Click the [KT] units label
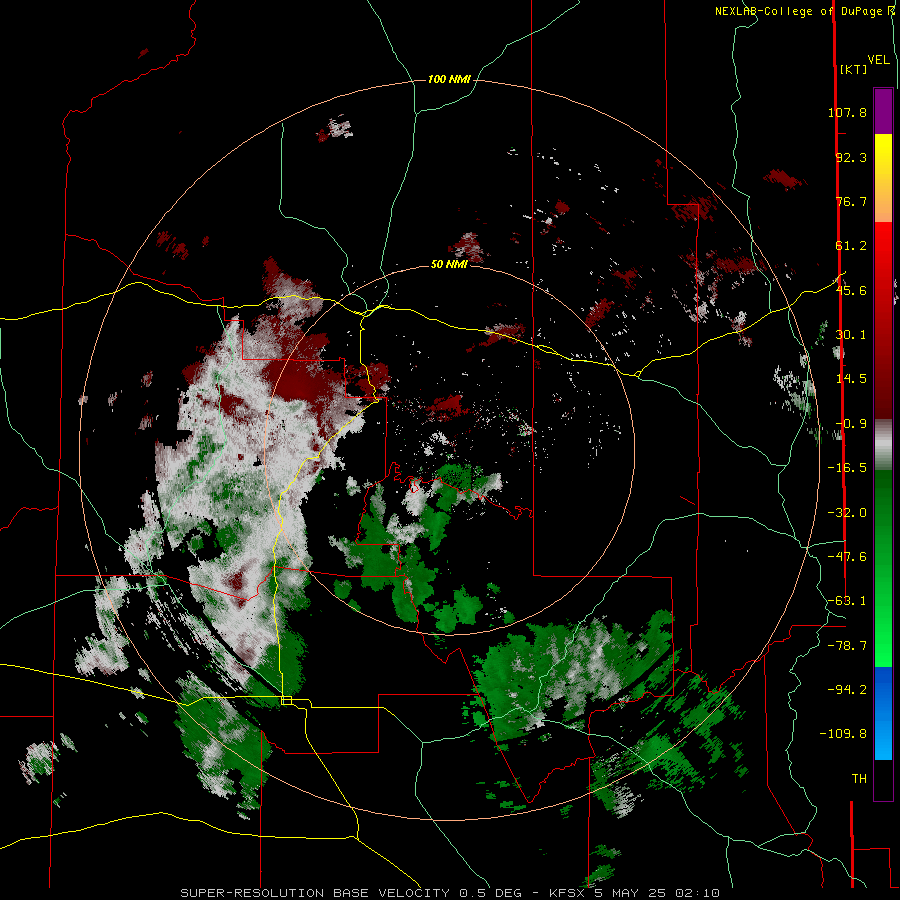The height and width of the screenshot is (900, 900). 854,69
